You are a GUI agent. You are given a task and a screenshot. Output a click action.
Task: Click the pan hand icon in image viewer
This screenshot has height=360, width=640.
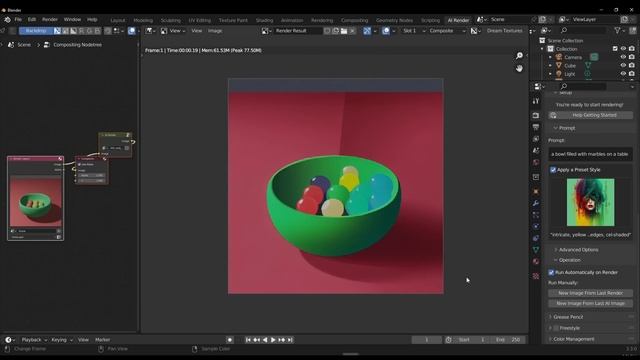tap(519, 68)
